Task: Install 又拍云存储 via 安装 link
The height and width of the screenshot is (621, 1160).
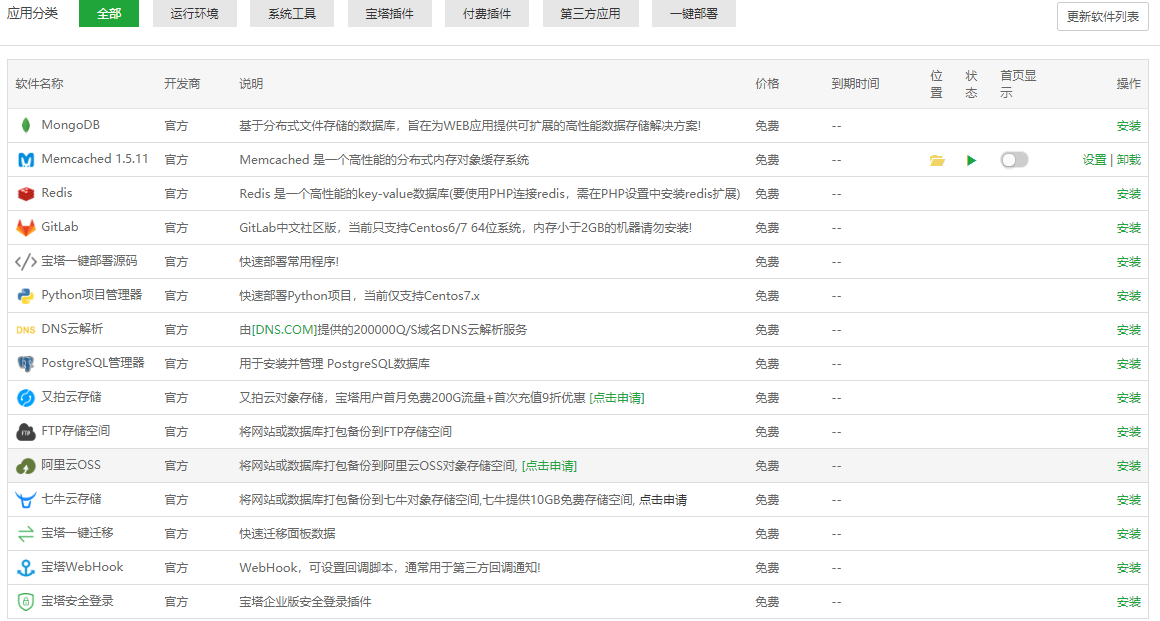Action: [1129, 398]
